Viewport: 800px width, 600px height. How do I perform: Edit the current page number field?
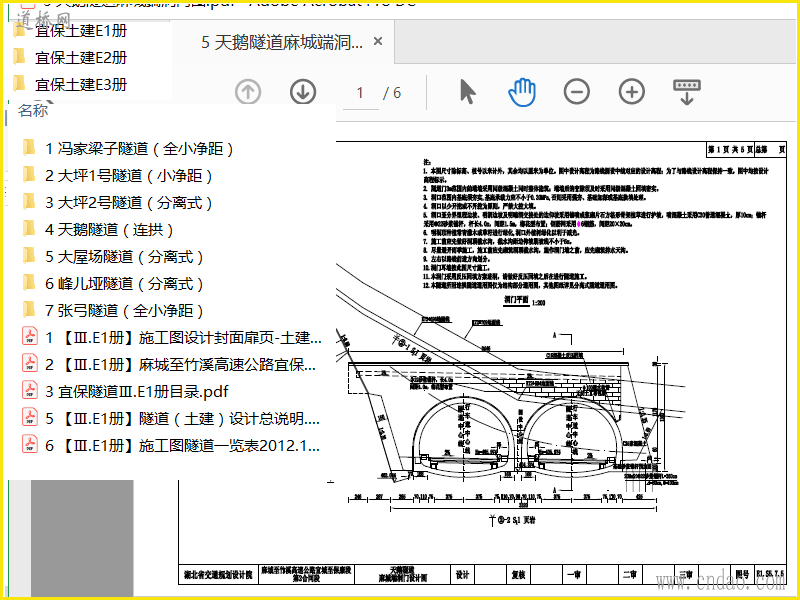click(360, 93)
